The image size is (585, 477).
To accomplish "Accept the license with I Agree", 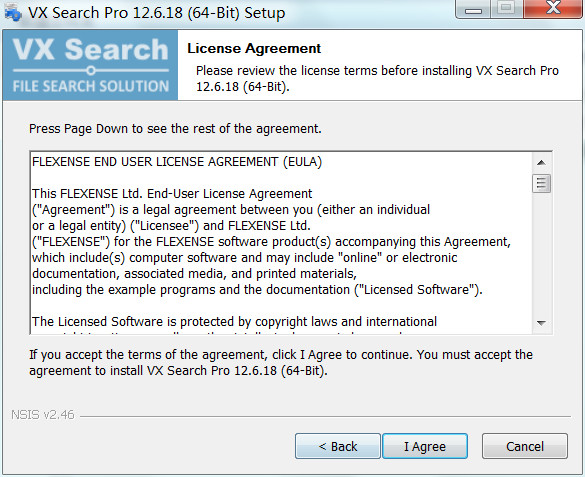I will tap(425, 446).
